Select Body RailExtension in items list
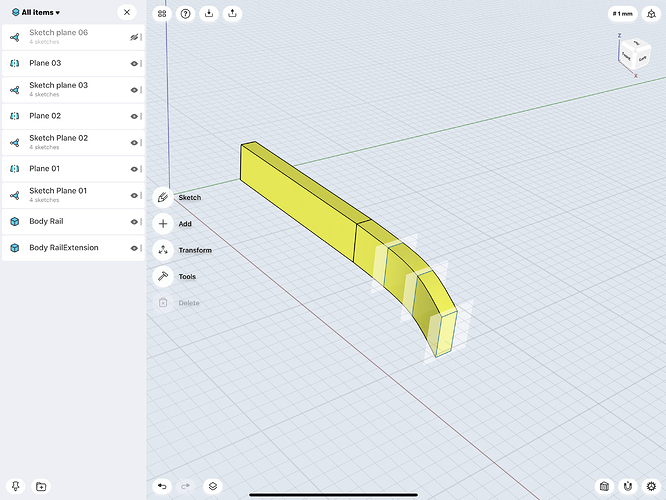666x500 pixels. point(73,248)
